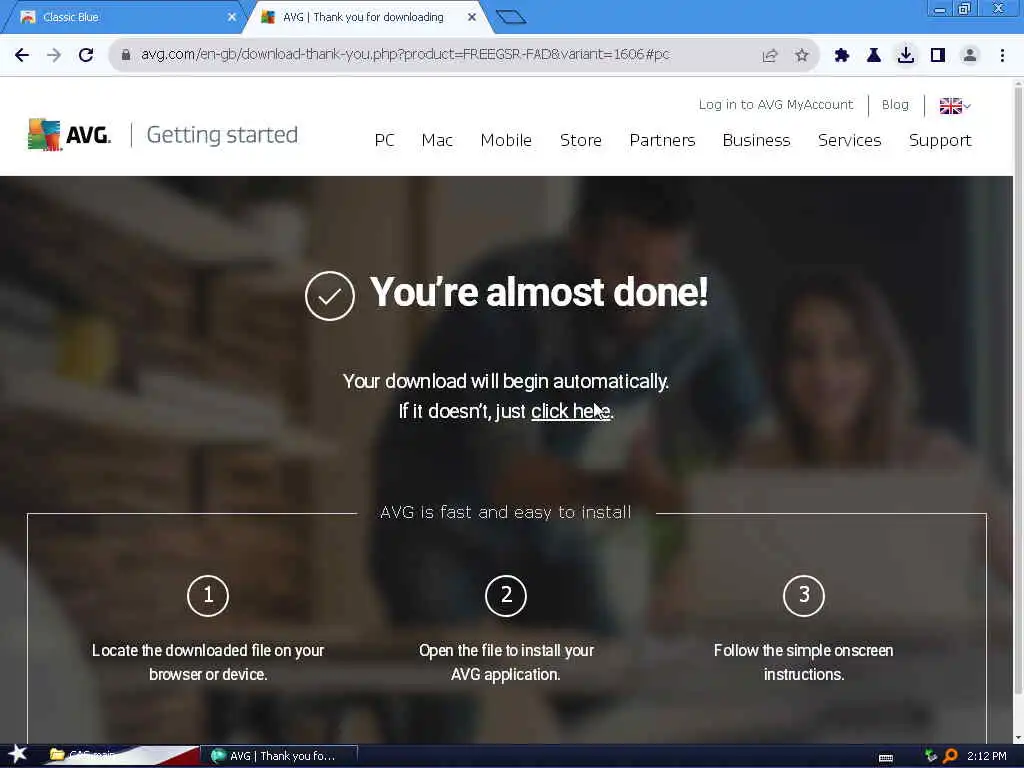The width and height of the screenshot is (1024, 768).
Task: Click the 'Getting started' heading text
Action: (x=222, y=135)
